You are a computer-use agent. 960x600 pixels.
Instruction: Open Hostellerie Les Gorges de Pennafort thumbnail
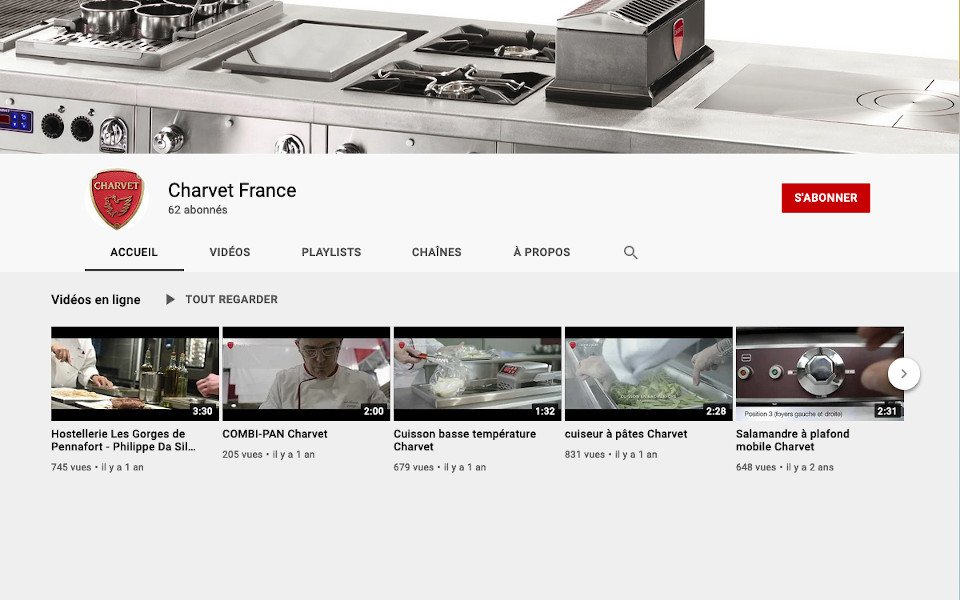pos(135,373)
